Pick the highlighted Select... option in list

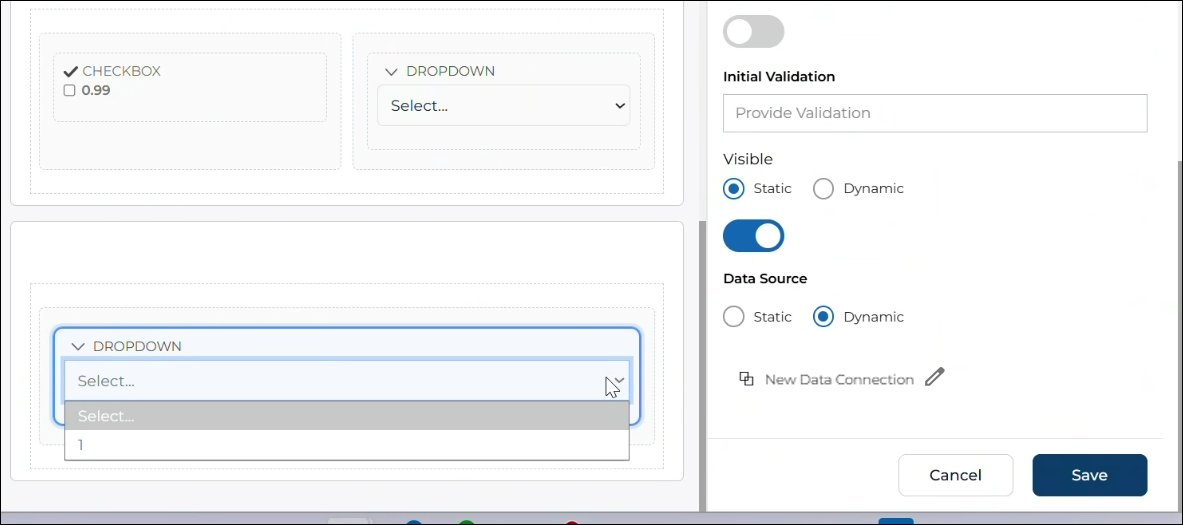pos(346,416)
